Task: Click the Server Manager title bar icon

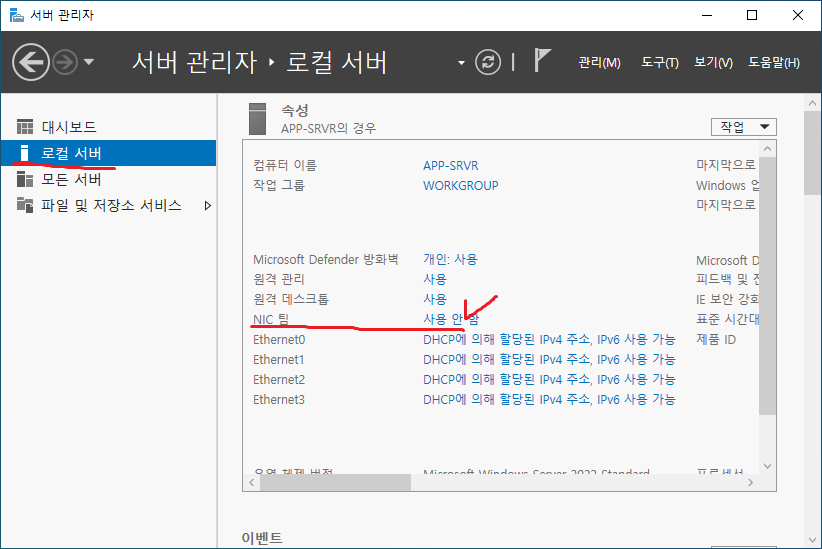Action: pos(17,15)
